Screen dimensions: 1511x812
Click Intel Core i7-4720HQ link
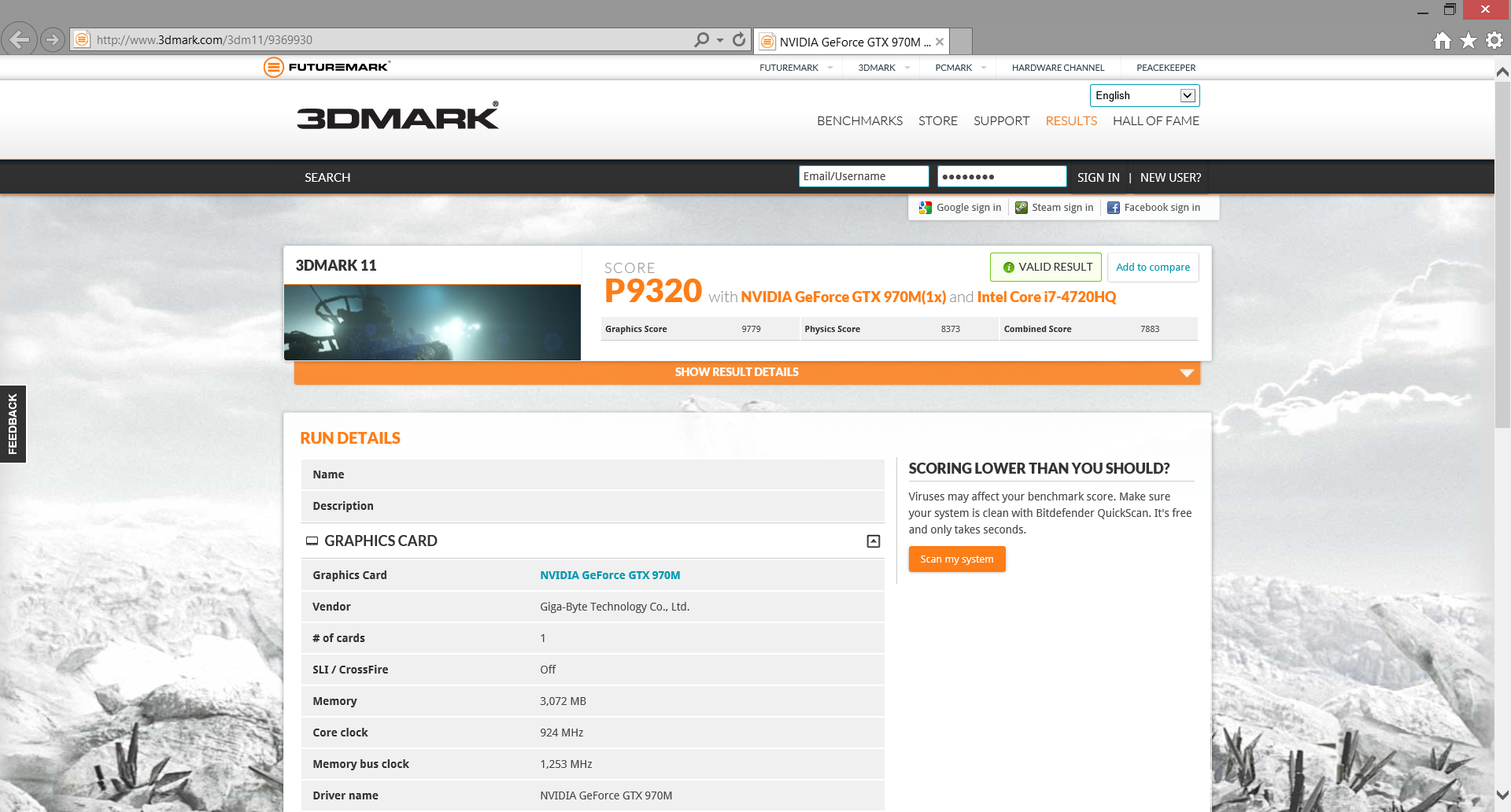pos(1046,297)
